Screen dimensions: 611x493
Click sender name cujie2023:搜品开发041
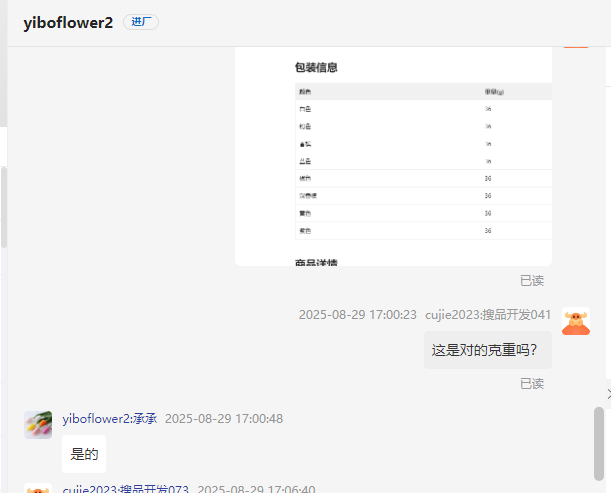(488, 314)
